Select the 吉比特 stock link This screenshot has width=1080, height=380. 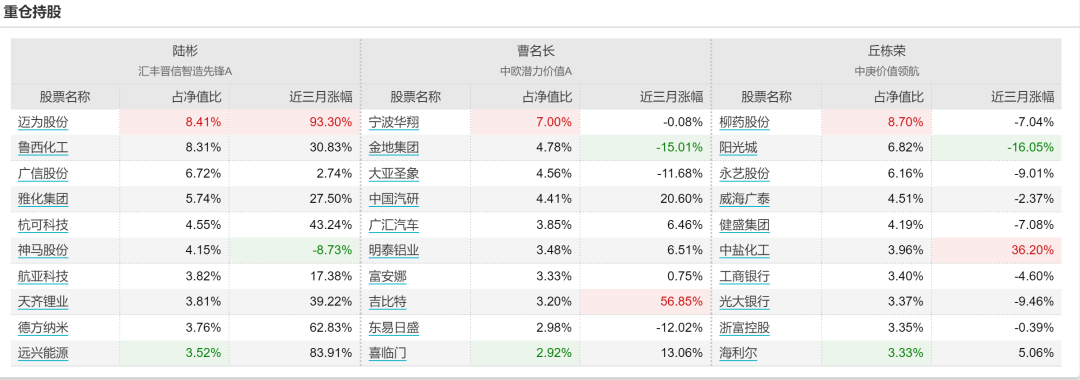[388, 302]
